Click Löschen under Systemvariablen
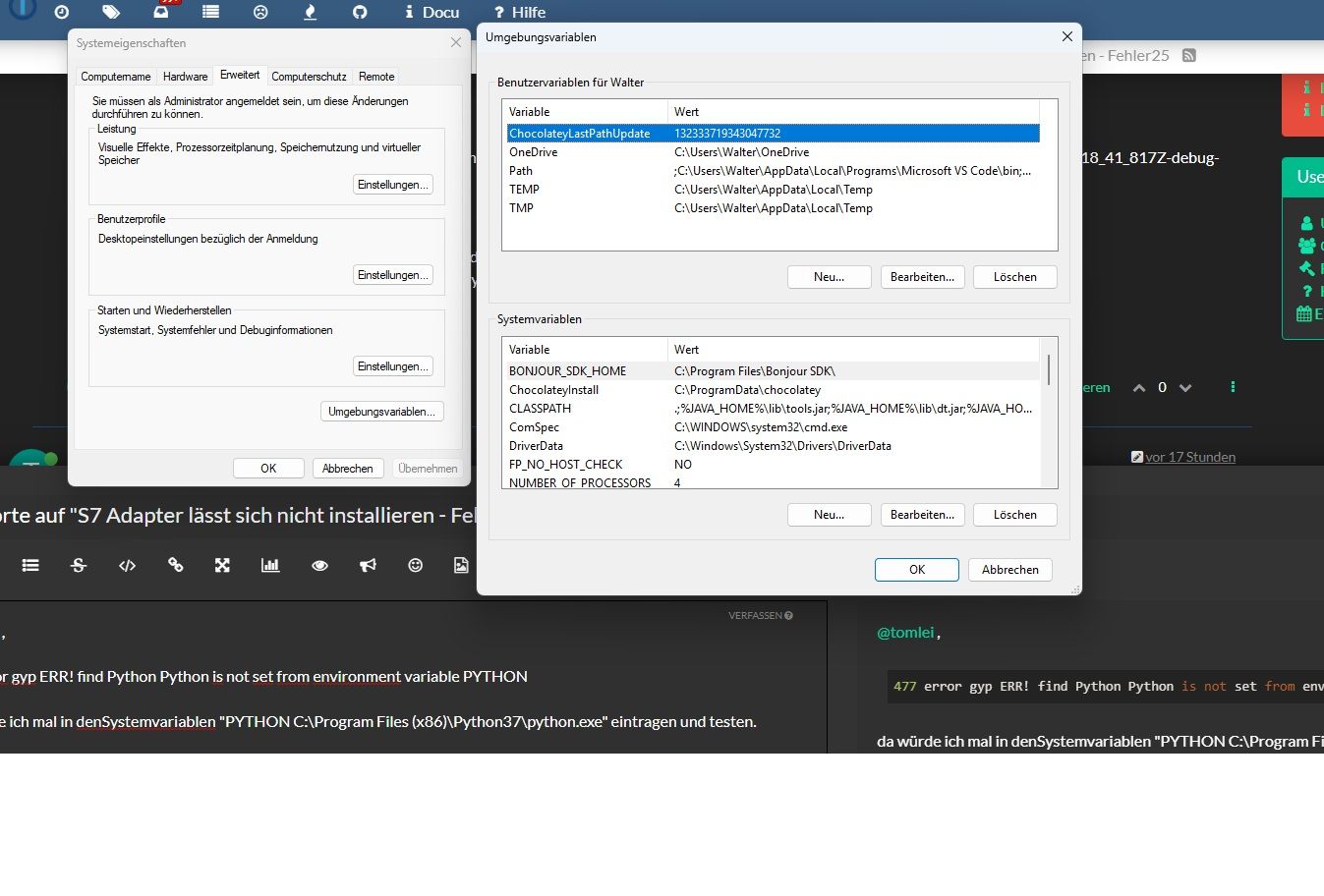The width and height of the screenshot is (1324, 896). pos(1015,515)
